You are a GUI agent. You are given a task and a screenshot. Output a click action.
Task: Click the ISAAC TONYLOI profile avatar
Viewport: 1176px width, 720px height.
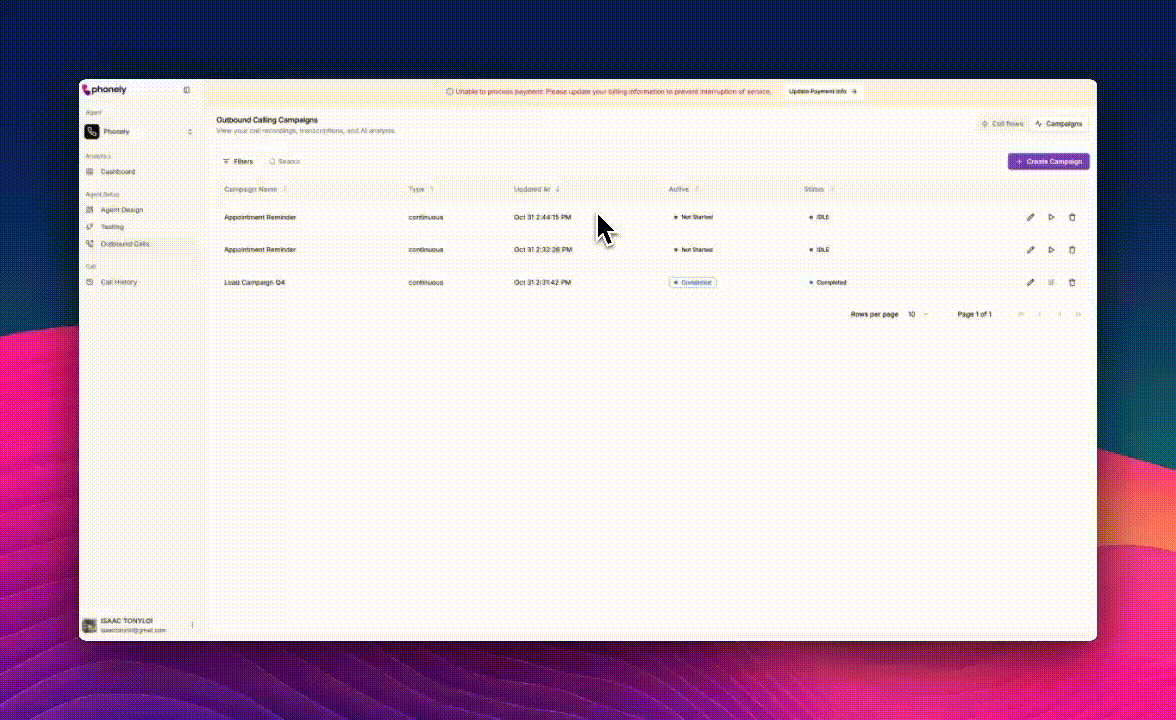(x=89, y=626)
